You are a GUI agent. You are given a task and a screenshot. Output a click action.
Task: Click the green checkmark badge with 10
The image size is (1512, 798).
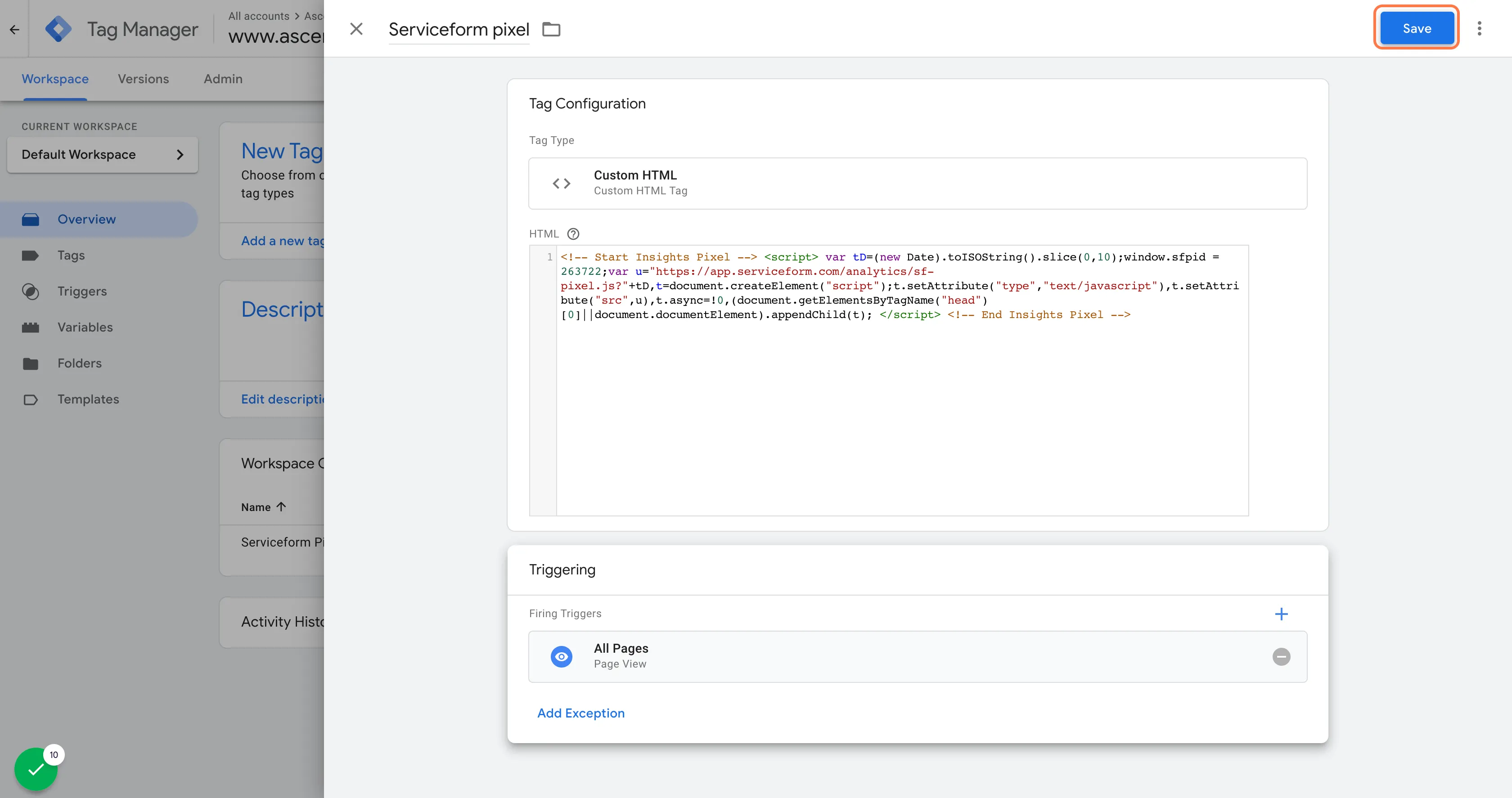[x=36, y=769]
